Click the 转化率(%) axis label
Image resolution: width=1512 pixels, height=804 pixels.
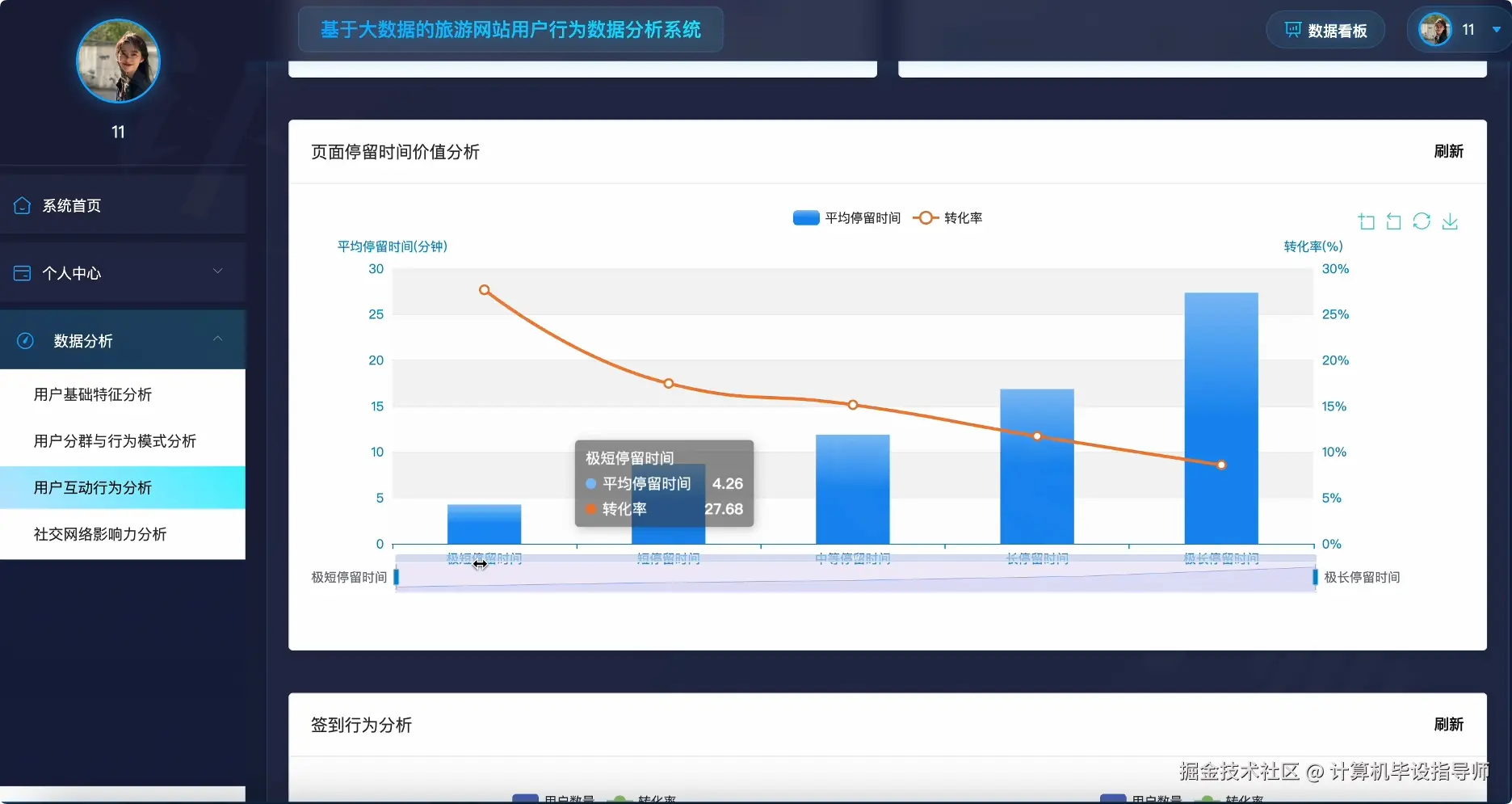point(1313,246)
